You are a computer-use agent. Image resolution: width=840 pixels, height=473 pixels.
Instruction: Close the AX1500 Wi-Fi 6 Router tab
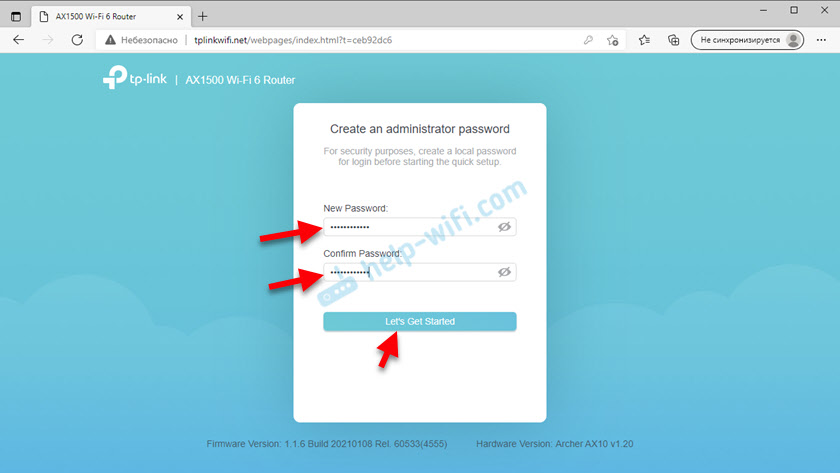[180, 17]
